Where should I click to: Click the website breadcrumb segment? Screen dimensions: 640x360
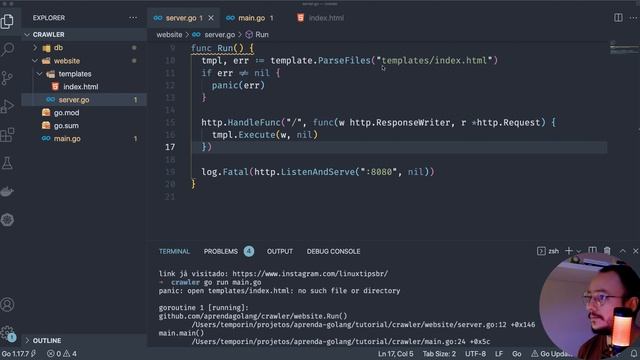pos(169,35)
